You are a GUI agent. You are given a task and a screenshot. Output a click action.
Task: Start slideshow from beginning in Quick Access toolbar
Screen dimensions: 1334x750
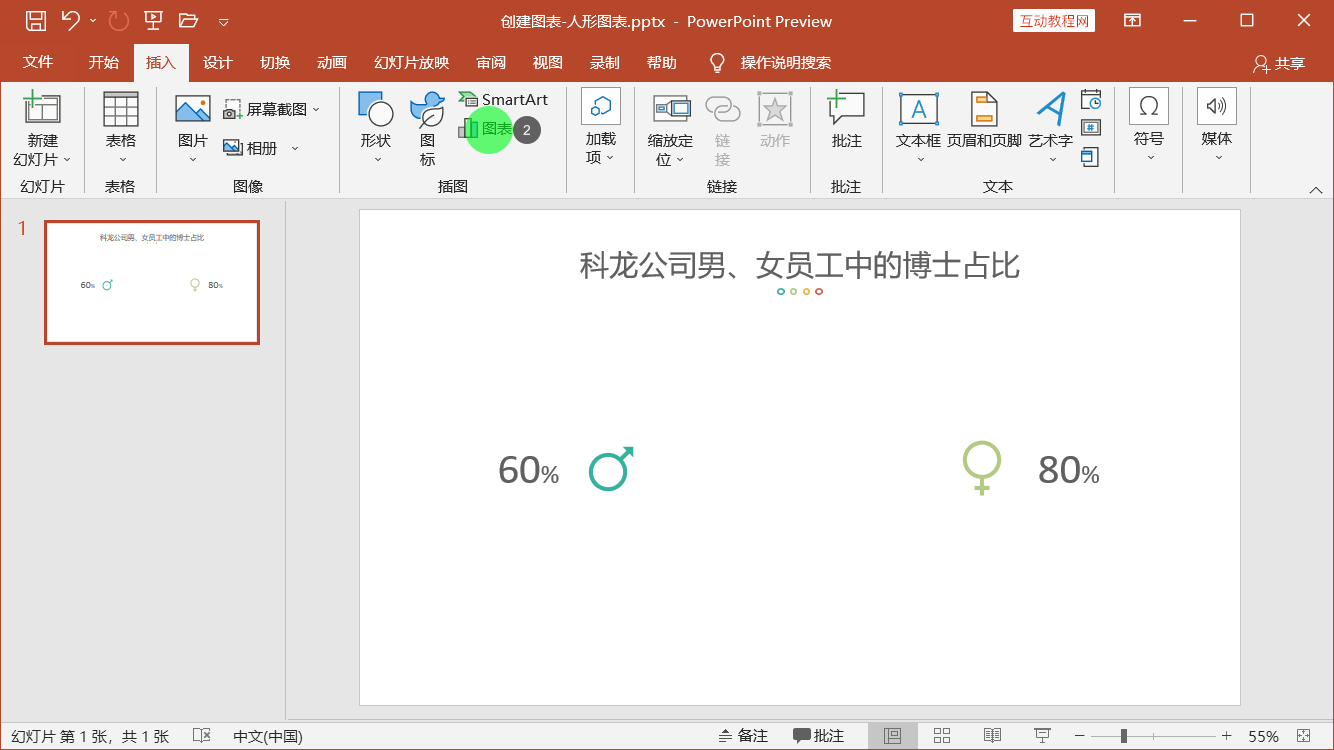(x=153, y=20)
